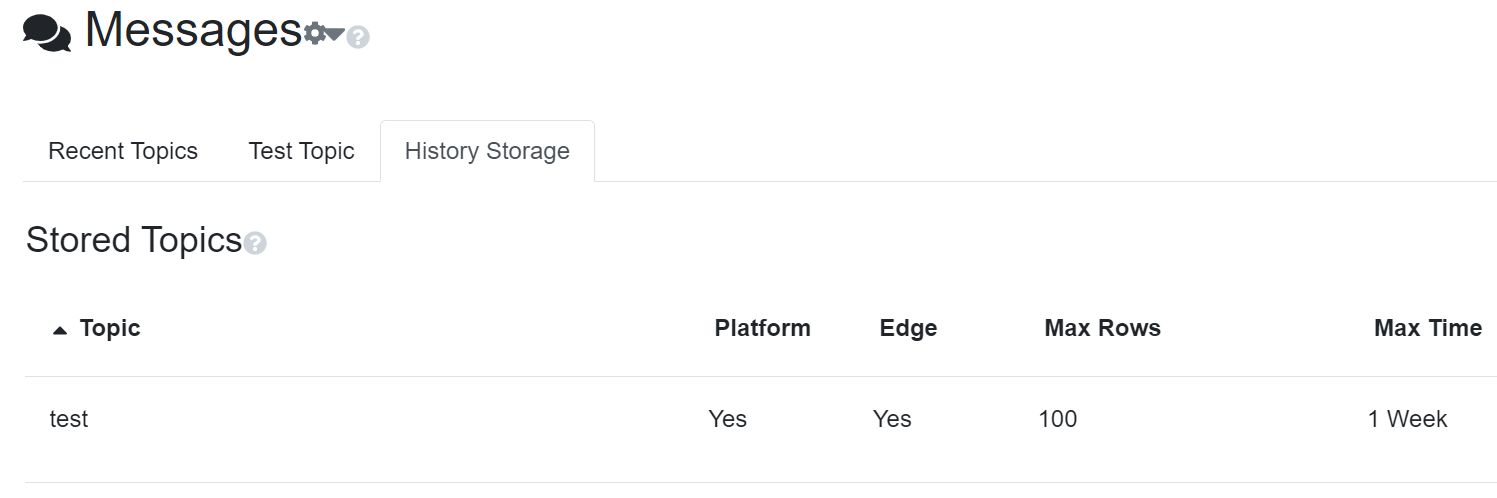1497x498 pixels.
Task: Switch to the Recent Topics tab
Action: [123, 151]
